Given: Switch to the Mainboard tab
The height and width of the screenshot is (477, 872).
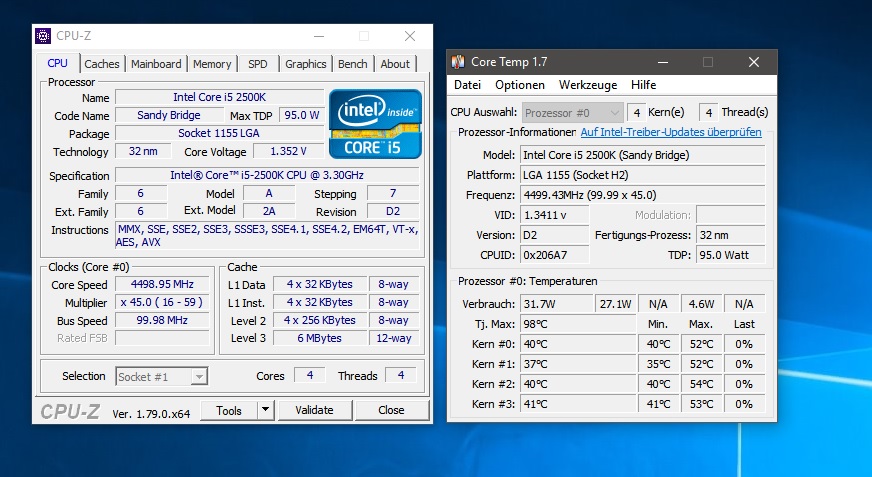Looking at the screenshot, I should (x=156, y=64).
